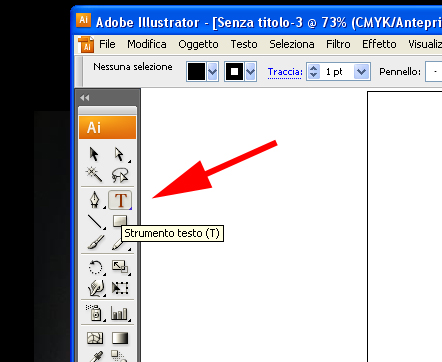
Task: Open the stroke color dropdown arrow
Action: click(251, 72)
